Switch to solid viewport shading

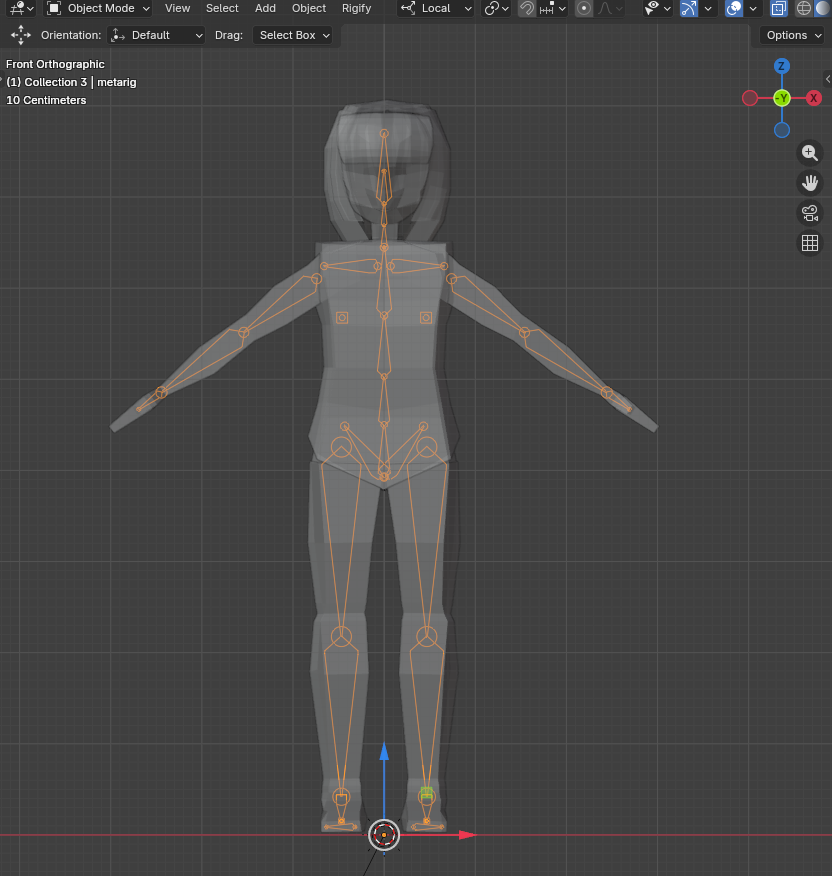[823, 8]
